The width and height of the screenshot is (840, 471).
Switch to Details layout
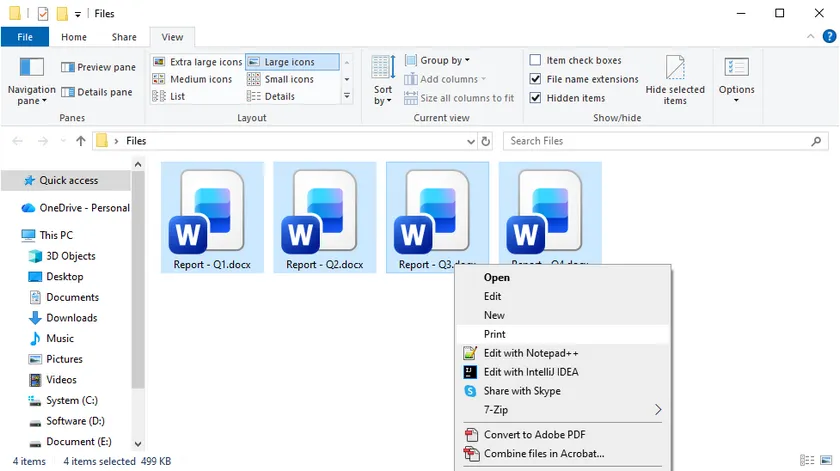271,96
